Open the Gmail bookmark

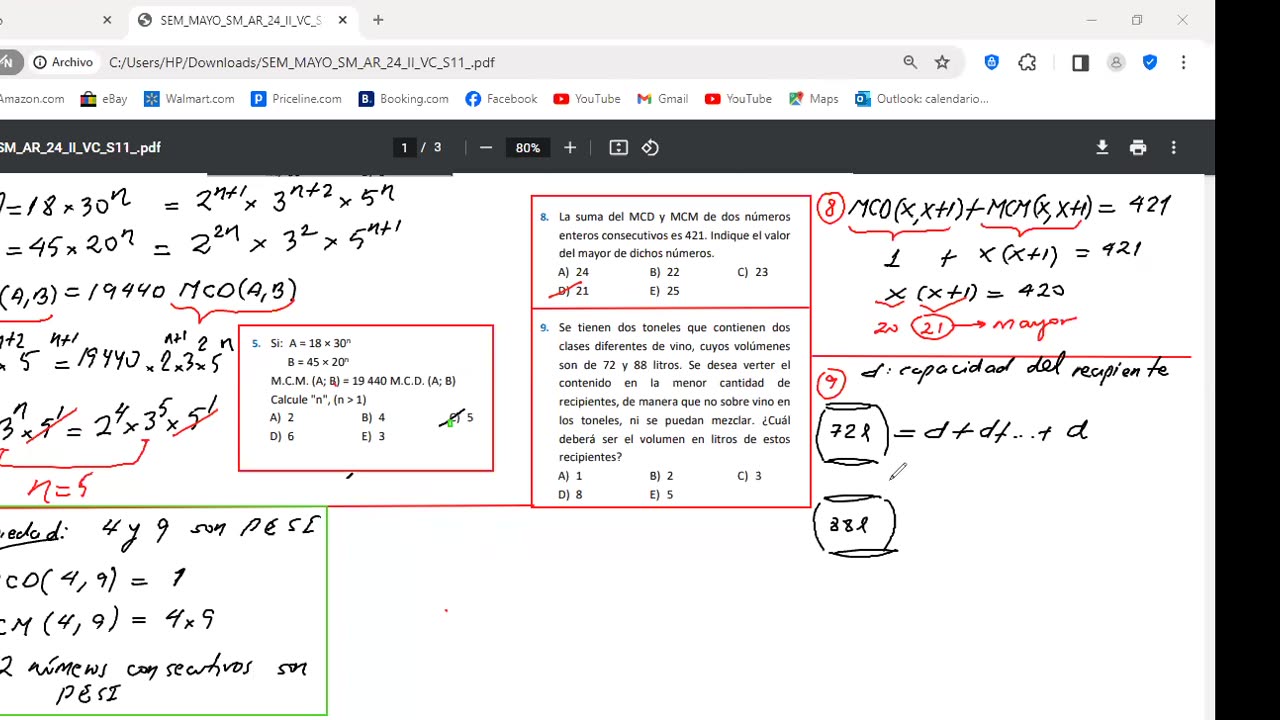click(x=662, y=99)
